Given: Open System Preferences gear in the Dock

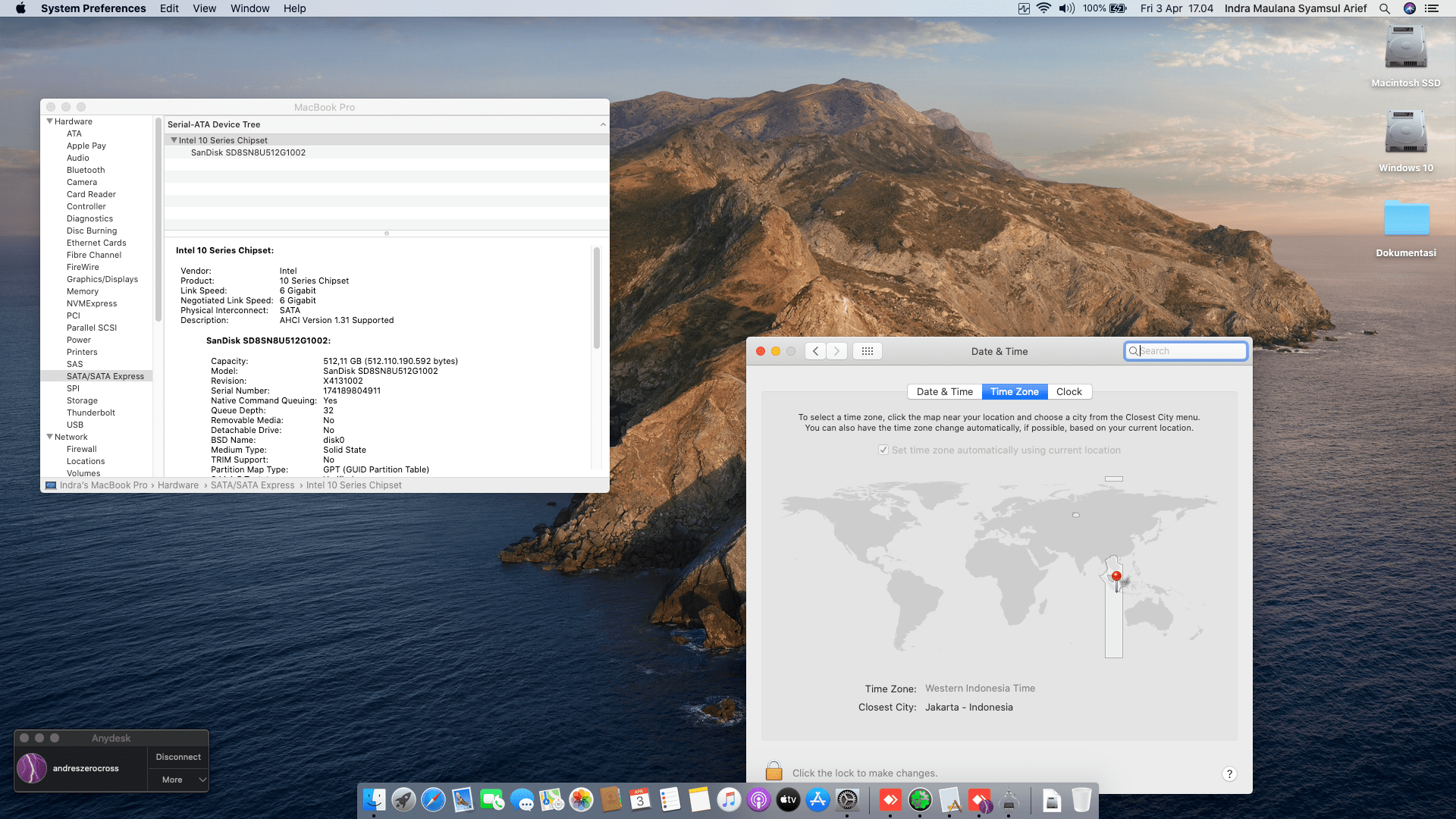Looking at the screenshot, I should [x=847, y=799].
